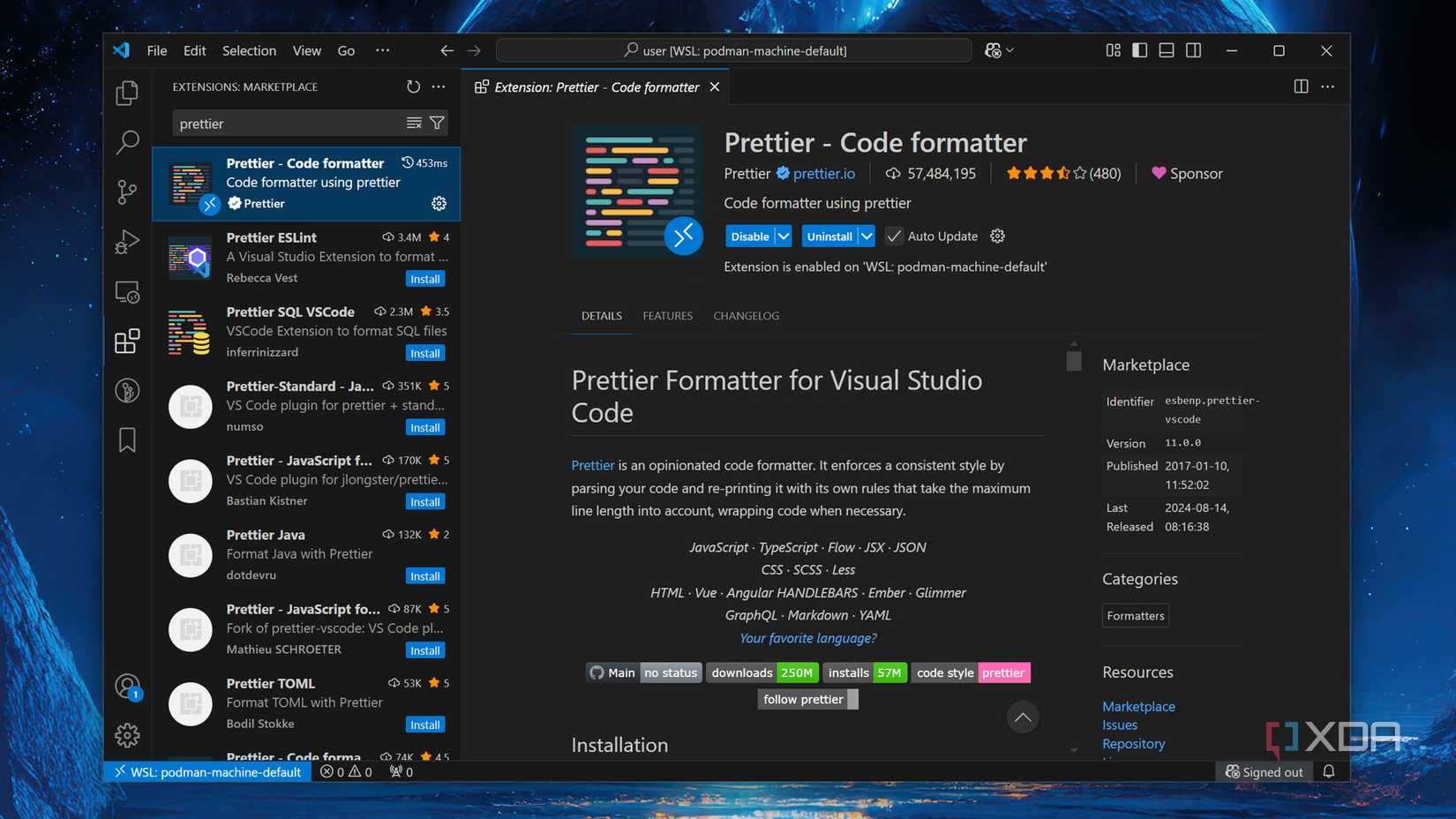Viewport: 1456px width, 819px height.
Task: Open the Explorer view in the activity bar
Action: [127, 92]
